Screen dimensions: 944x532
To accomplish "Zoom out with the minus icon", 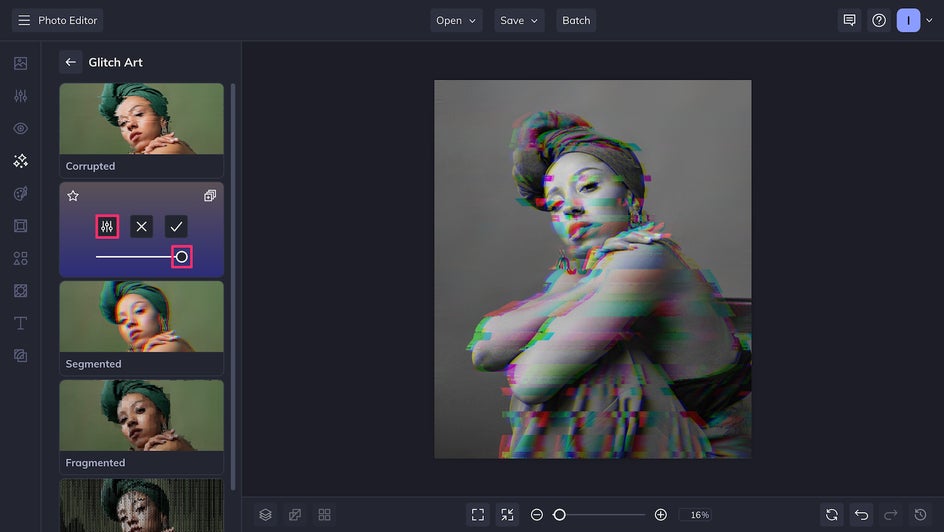I will pyautogui.click(x=536, y=515).
